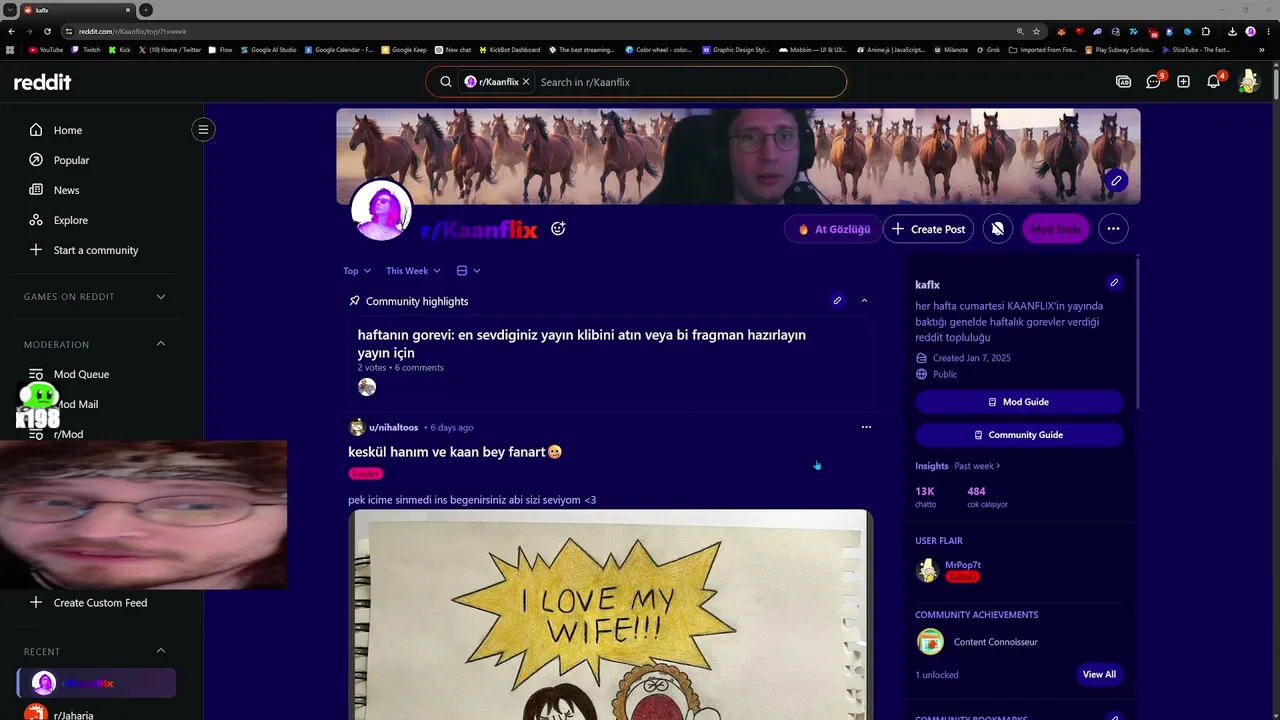
Task: Bookmark this page with the star icon
Action: 1037,31
